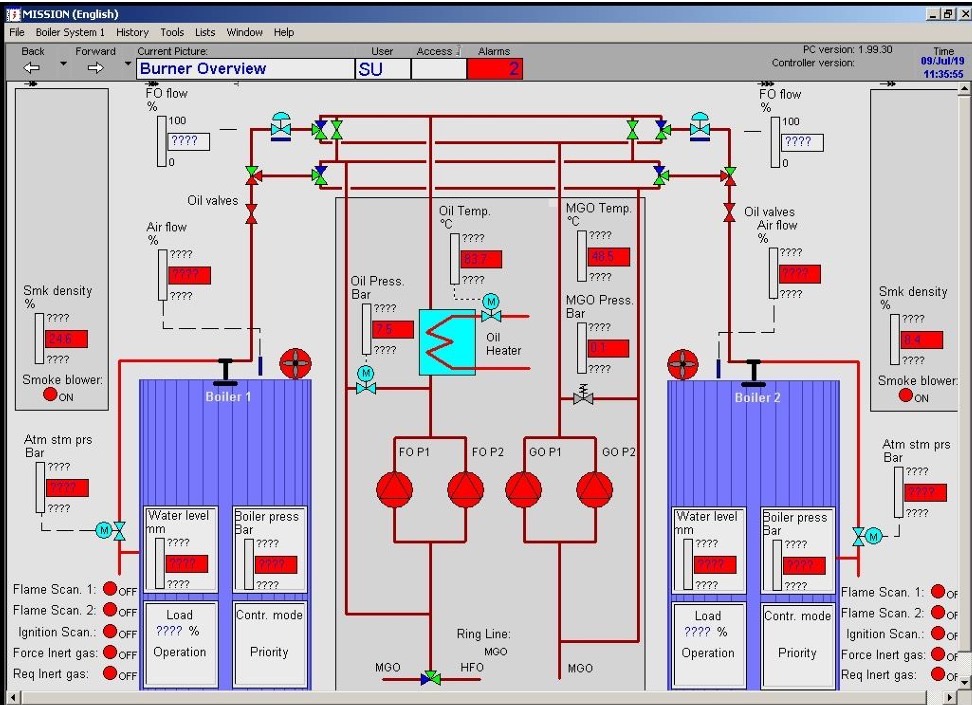This screenshot has height=705, width=972.
Task: Click Boiler 2 combustion fan icon
Action: (683, 365)
